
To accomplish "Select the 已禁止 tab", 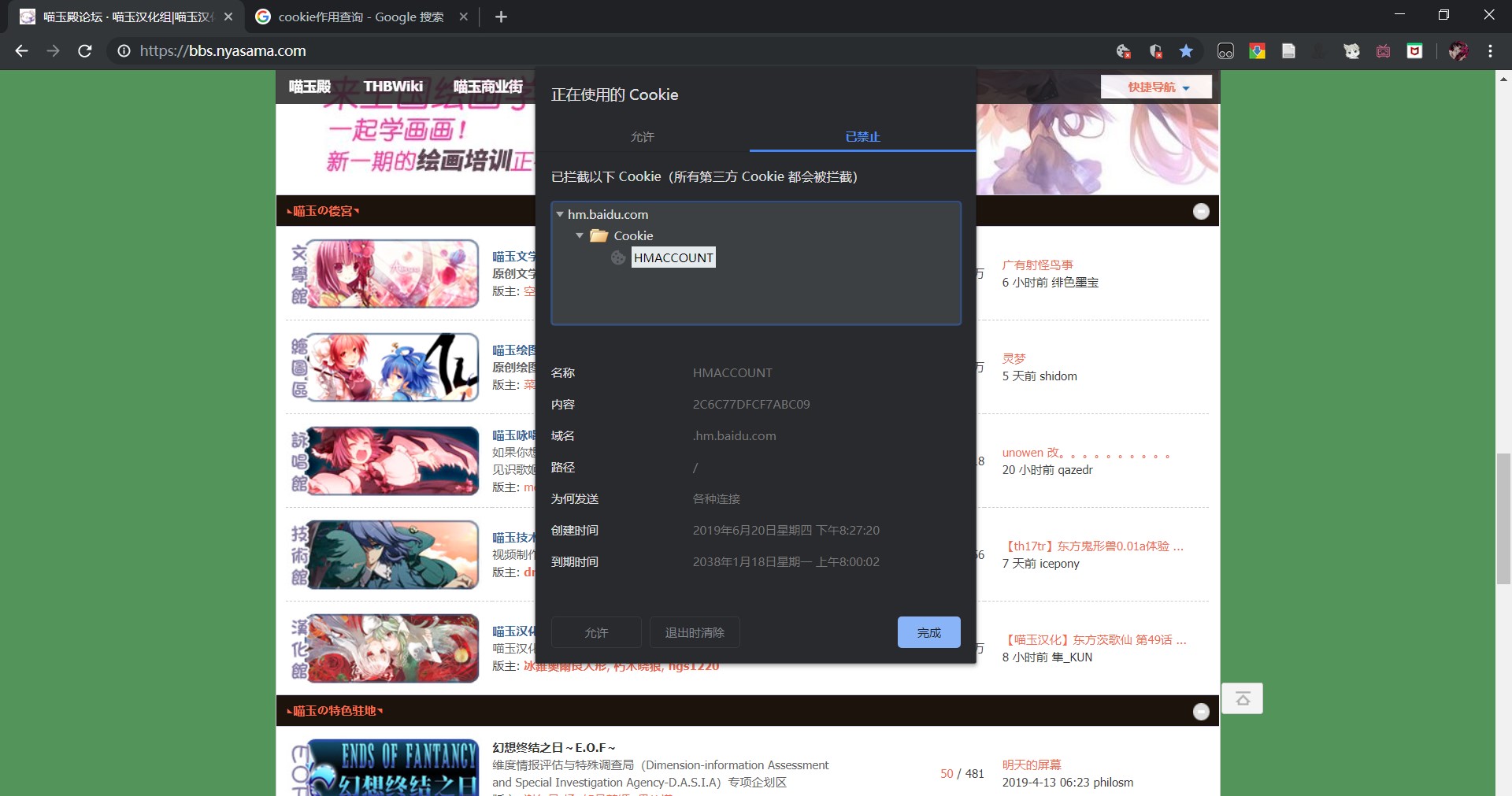I will coord(862,137).
